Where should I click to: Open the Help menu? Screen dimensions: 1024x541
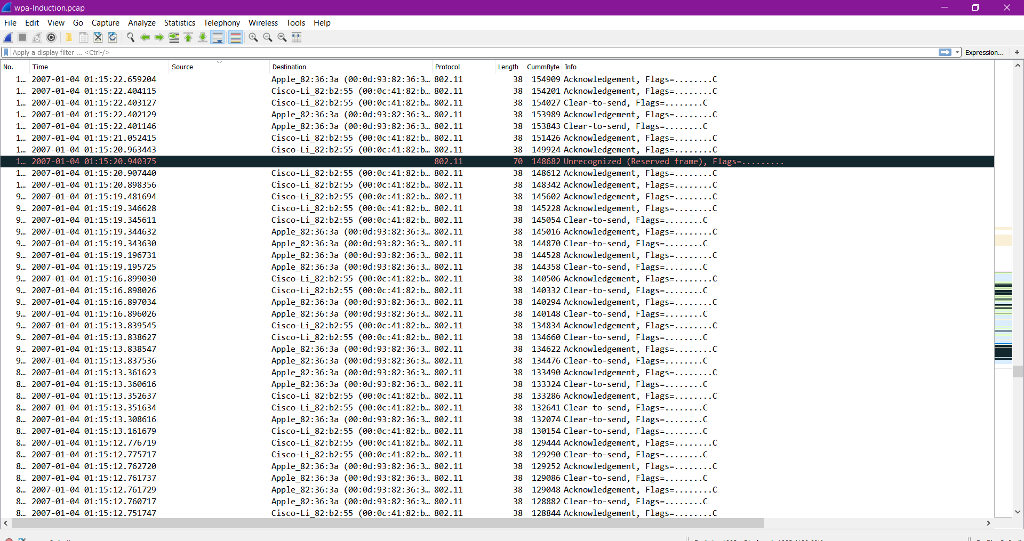coord(322,23)
